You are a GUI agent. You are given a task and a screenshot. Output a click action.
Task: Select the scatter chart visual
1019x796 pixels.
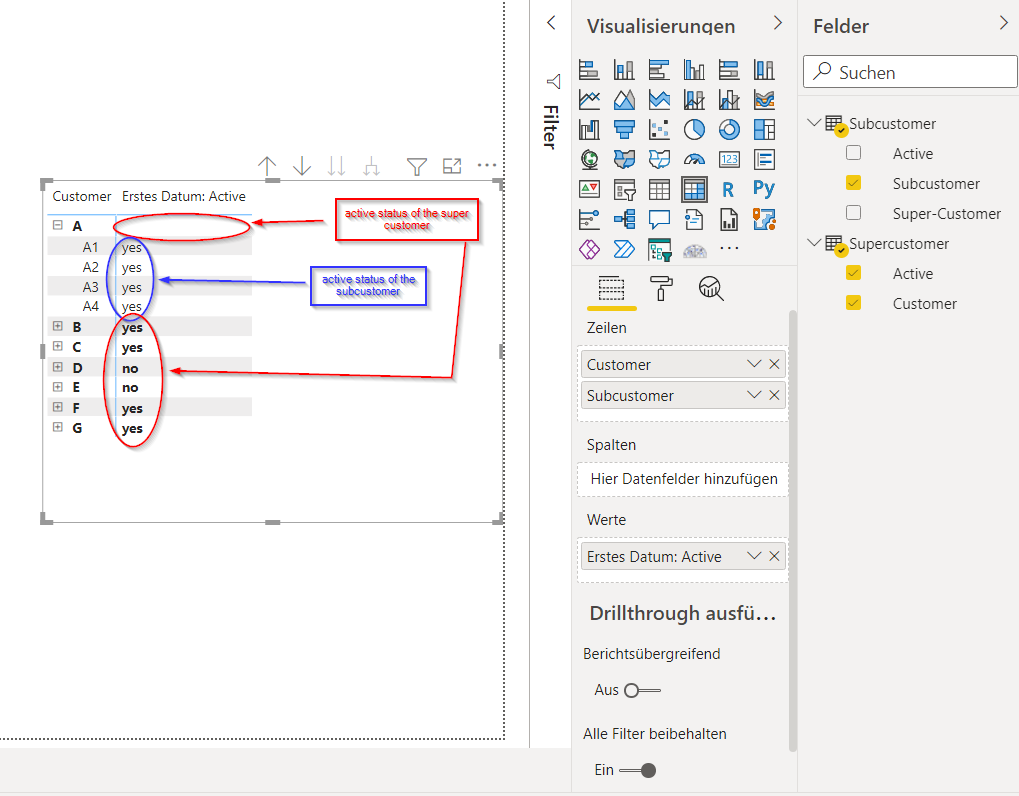[659, 129]
